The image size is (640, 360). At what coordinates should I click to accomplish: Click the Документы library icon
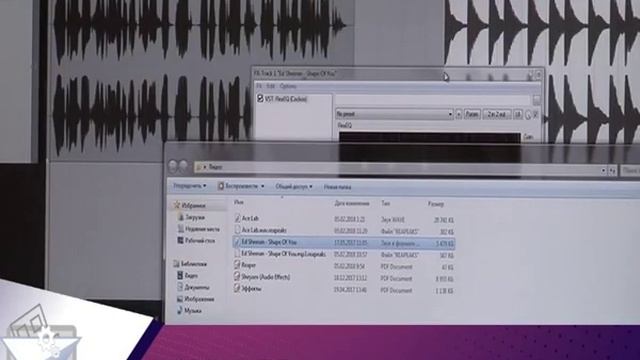click(x=180, y=287)
